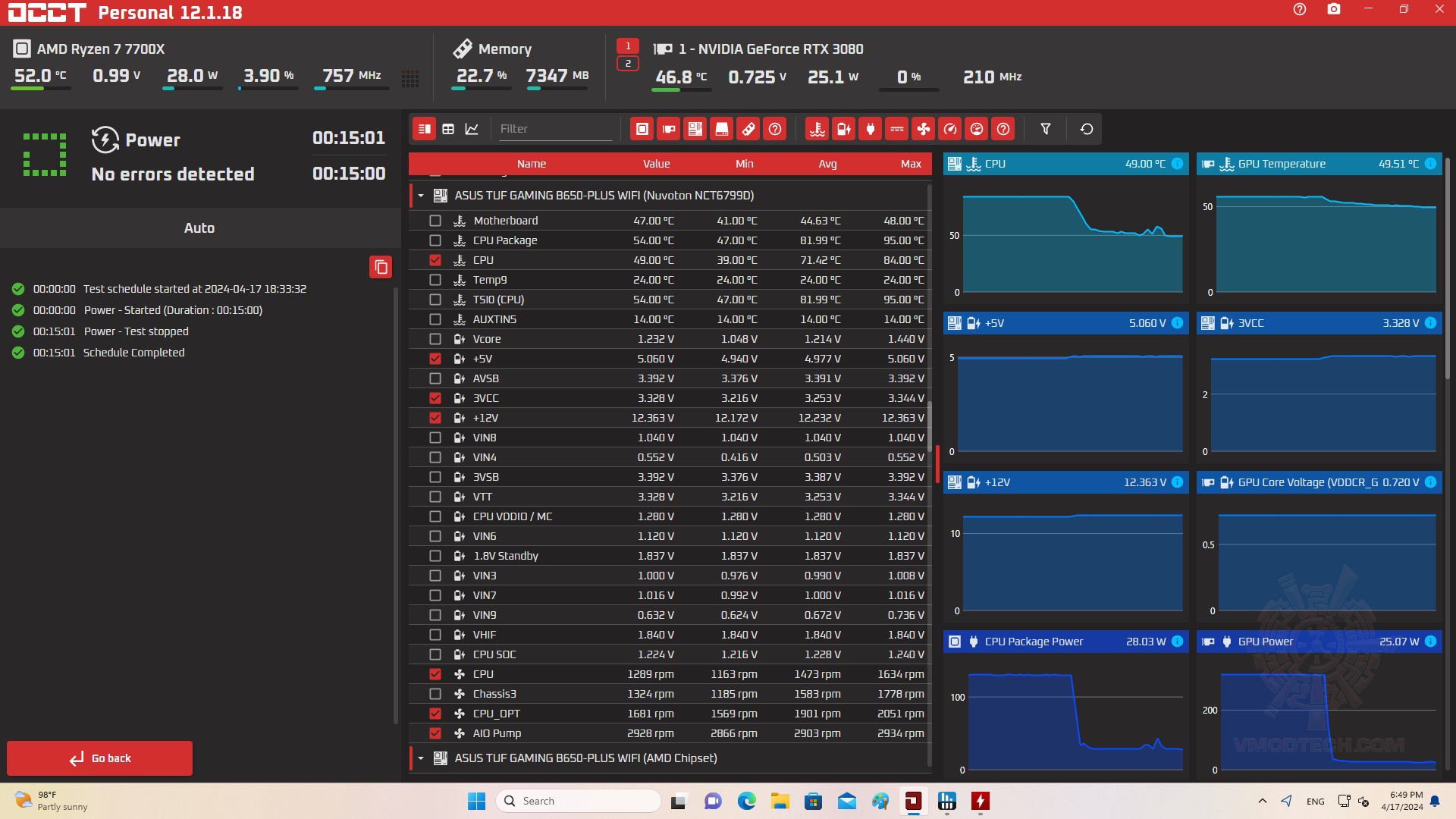Screen dimensions: 1456x819
Task: Select GPU number 2 tab
Action: point(627,64)
